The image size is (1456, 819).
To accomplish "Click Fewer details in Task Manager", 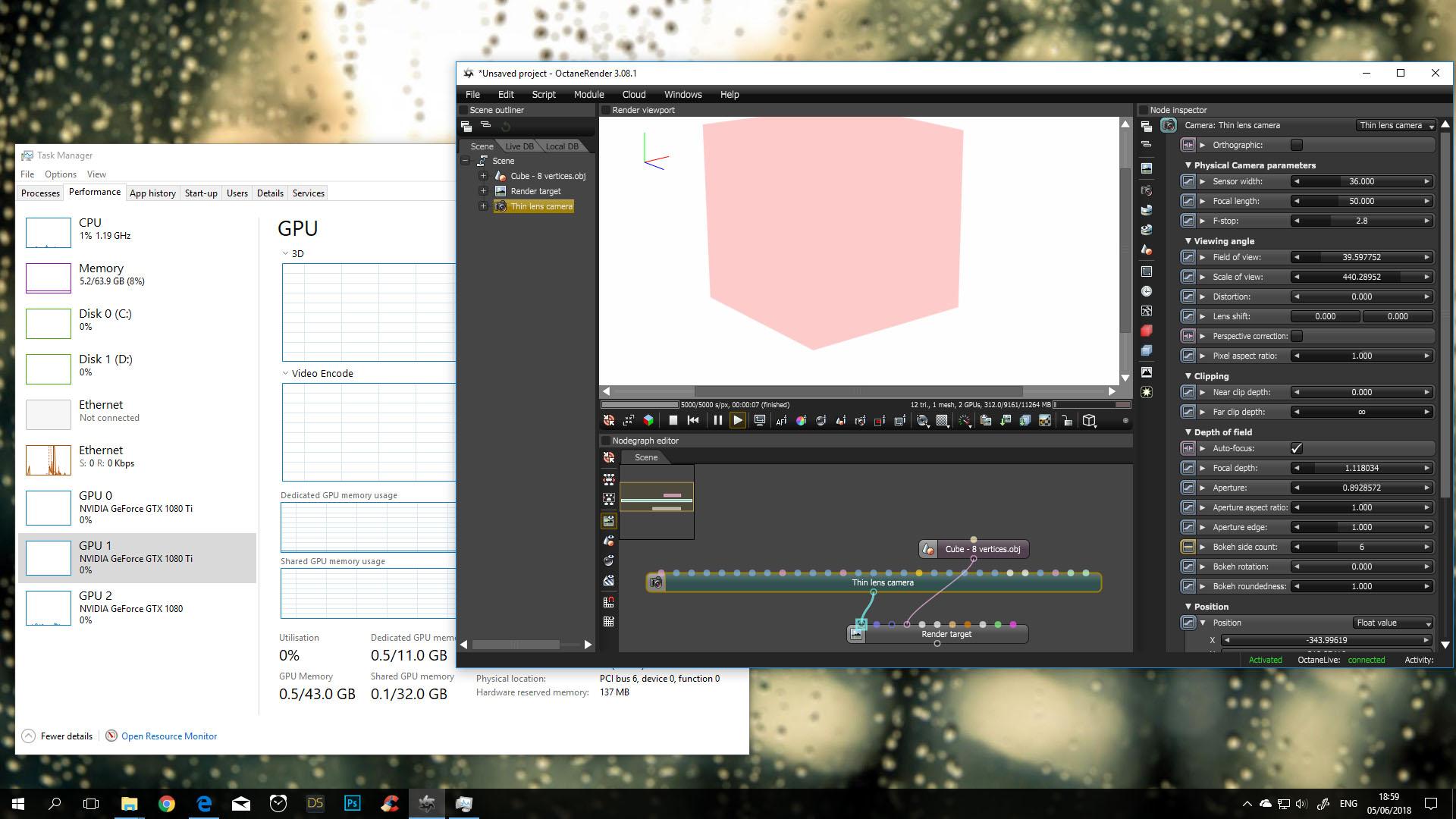I will click(66, 736).
